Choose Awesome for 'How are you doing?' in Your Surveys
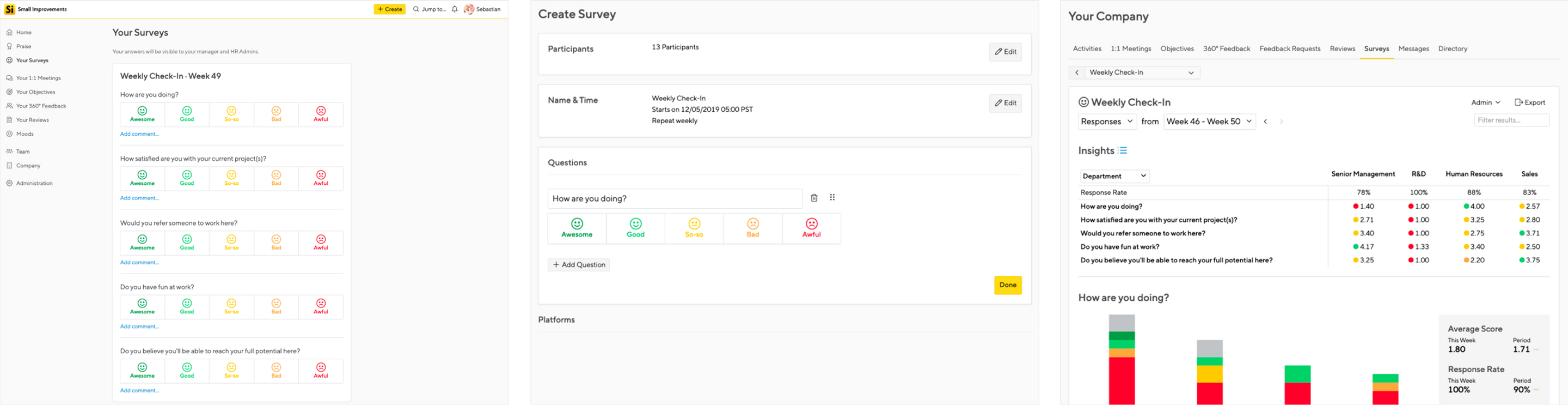 click(x=143, y=114)
